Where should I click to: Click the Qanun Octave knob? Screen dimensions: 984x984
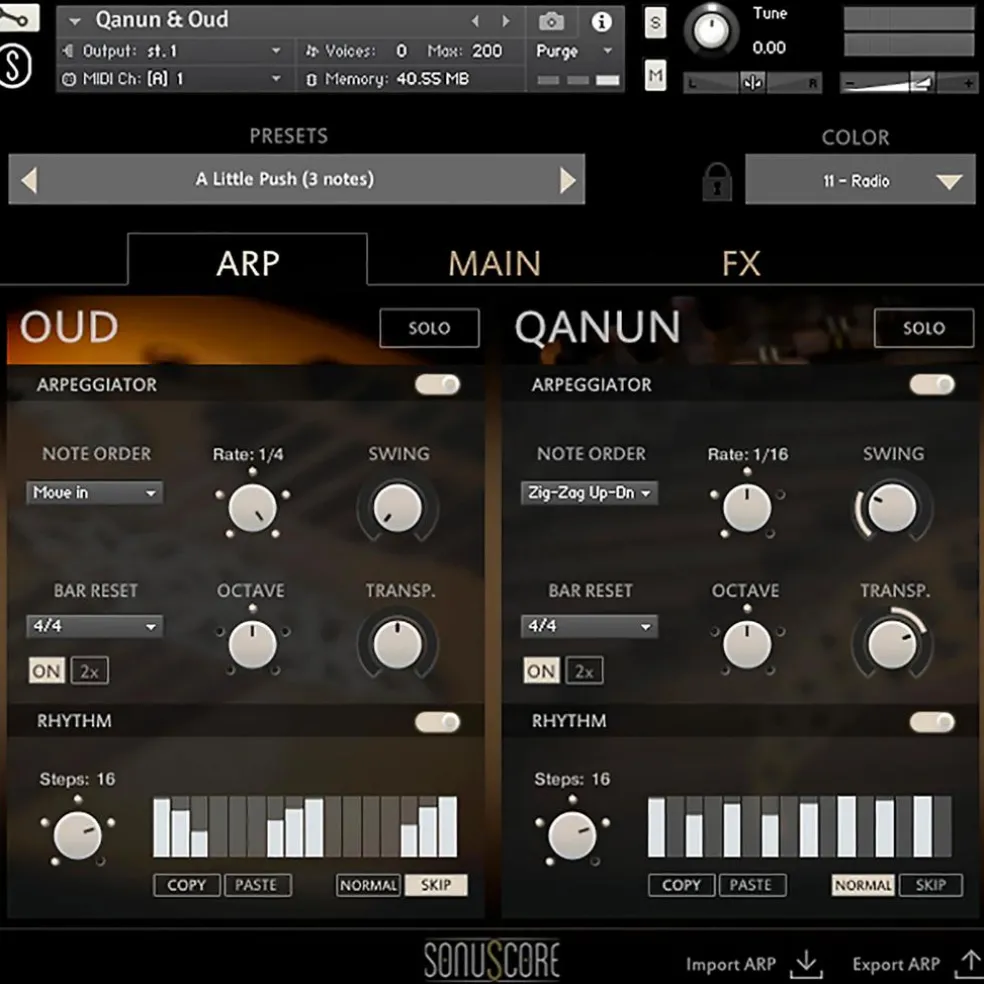747,644
